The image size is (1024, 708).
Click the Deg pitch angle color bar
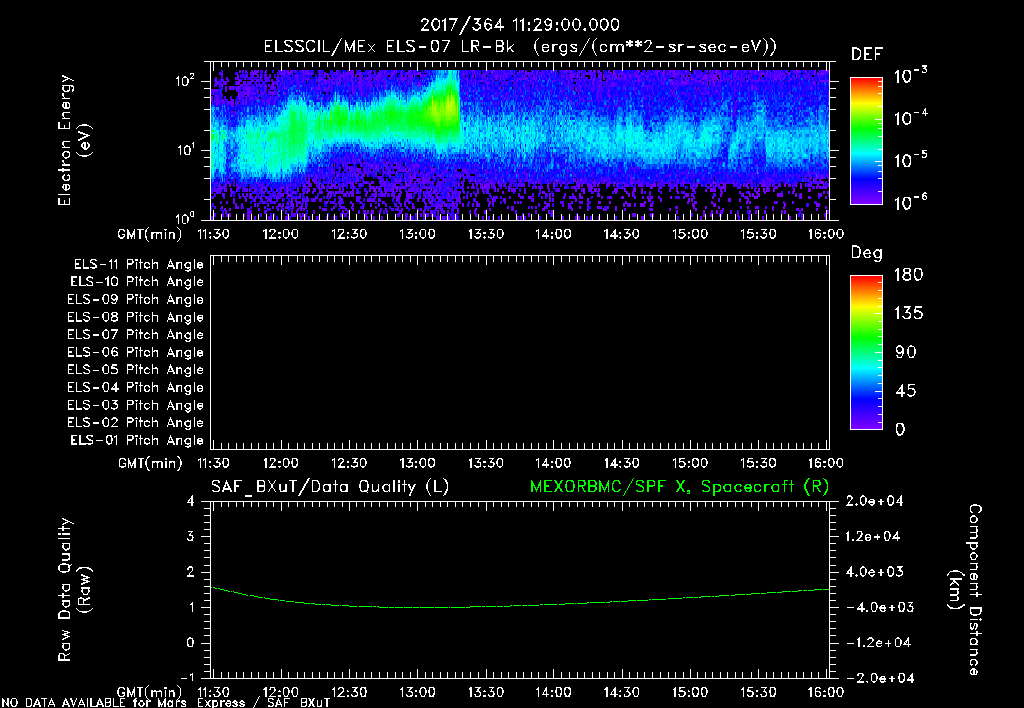point(866,352)
